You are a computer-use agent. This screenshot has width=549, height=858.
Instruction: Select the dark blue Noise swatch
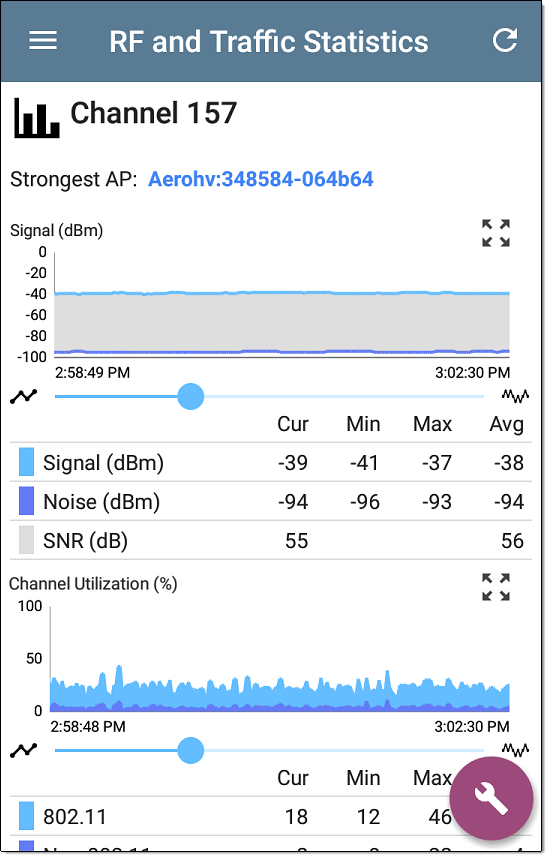pyautogui.click(x=26, y=501)
